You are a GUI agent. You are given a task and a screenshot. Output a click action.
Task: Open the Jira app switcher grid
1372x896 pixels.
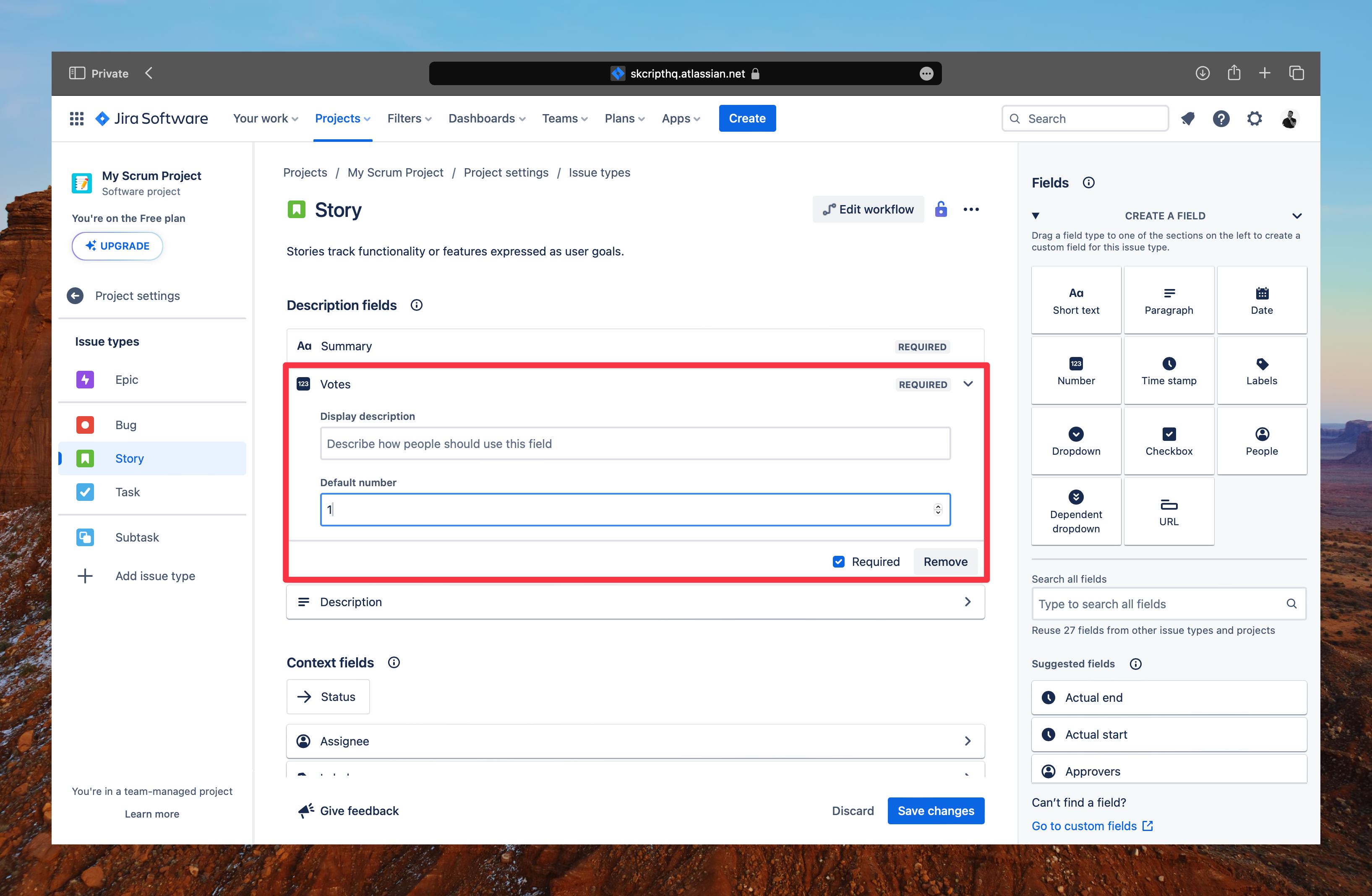click(x=76, y=118)
